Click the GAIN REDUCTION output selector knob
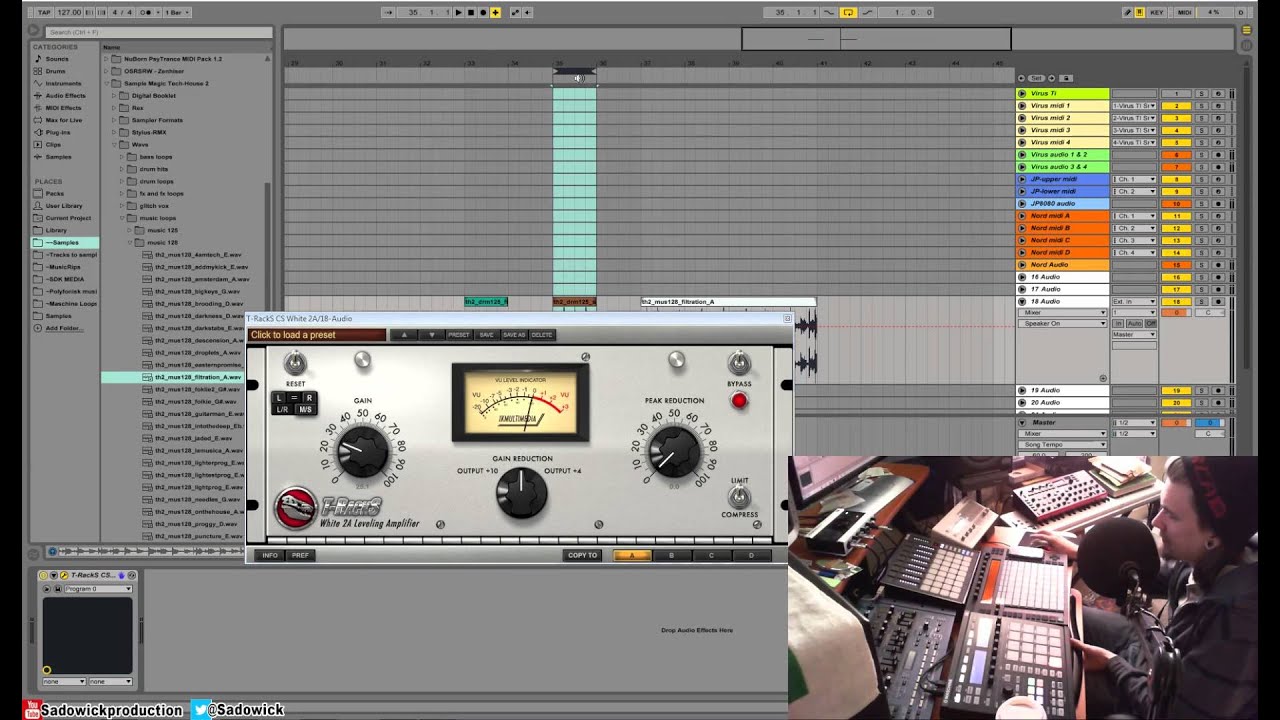 tap(521, 492)
